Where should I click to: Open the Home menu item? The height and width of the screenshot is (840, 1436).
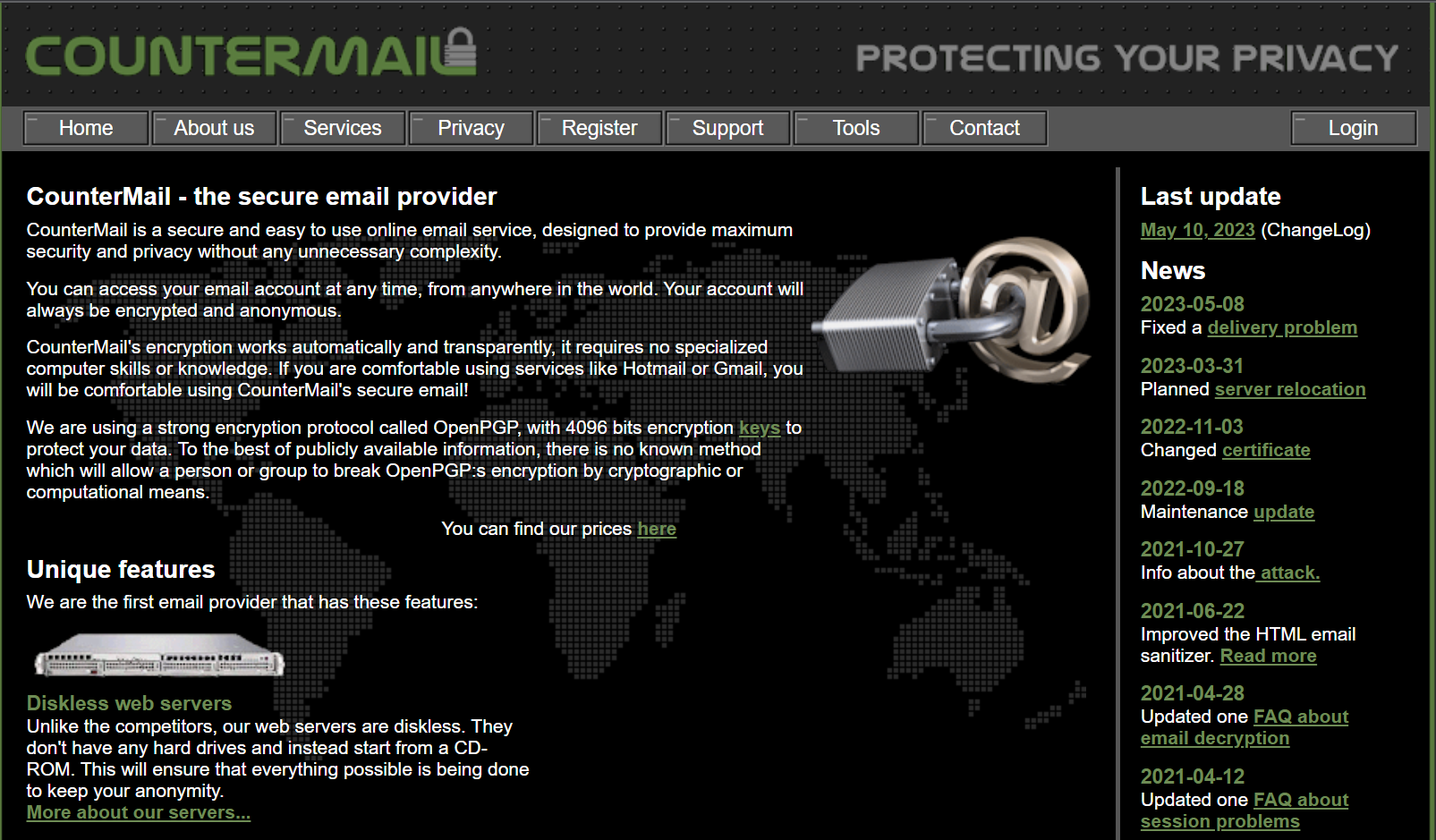[x=86, y=128]
